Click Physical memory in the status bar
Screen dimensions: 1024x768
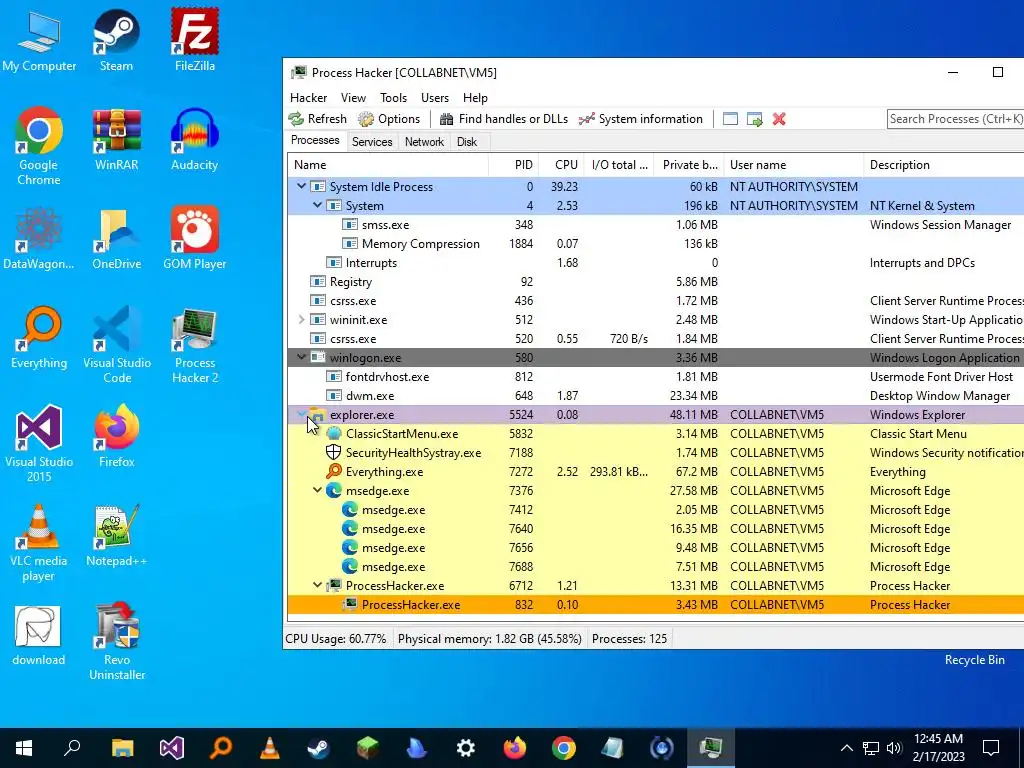pyautogui.click(x=490, y=638)
